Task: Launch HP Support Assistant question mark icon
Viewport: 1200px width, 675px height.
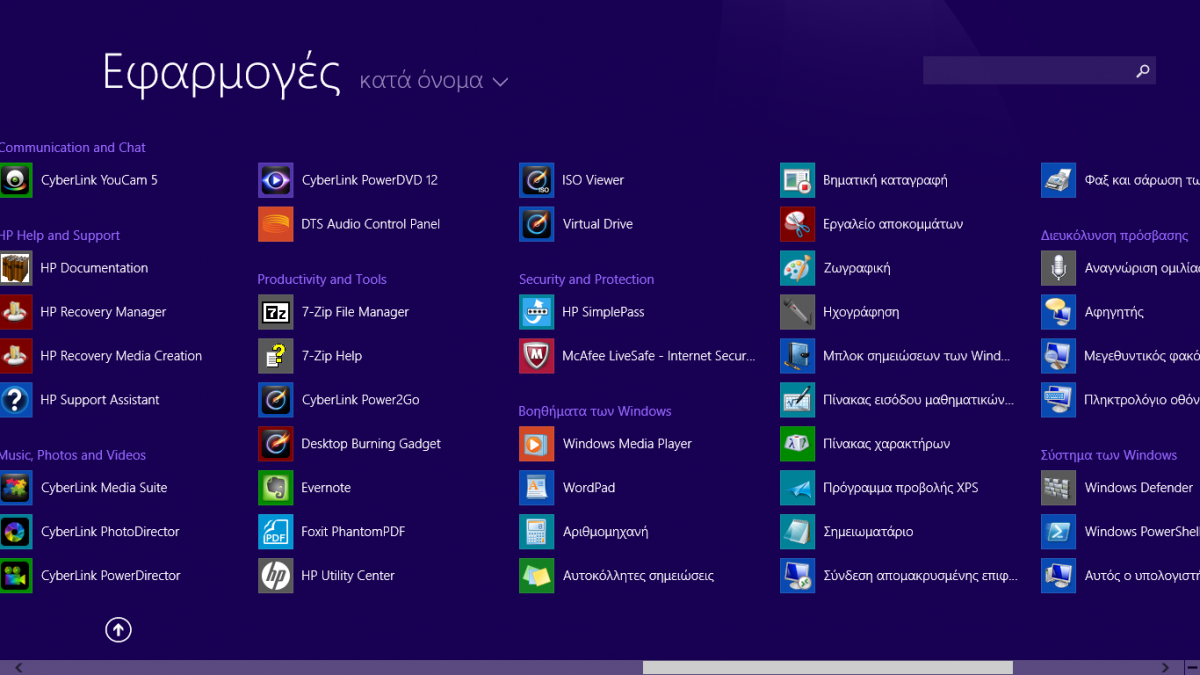Action: [16, 400]
